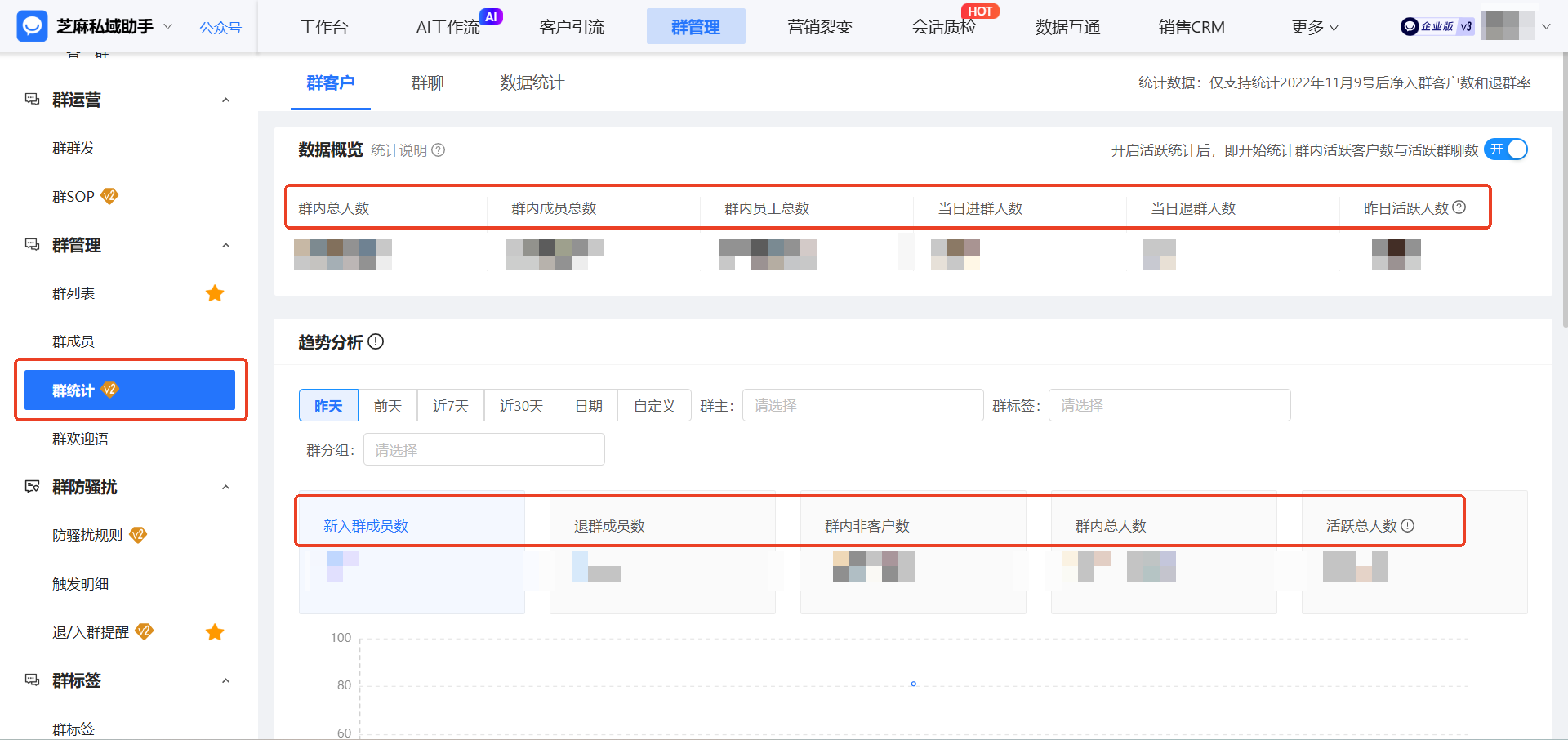Open the 统计说明 help icon
Viewport: 1568px width, 740px height.
(439, 149)
